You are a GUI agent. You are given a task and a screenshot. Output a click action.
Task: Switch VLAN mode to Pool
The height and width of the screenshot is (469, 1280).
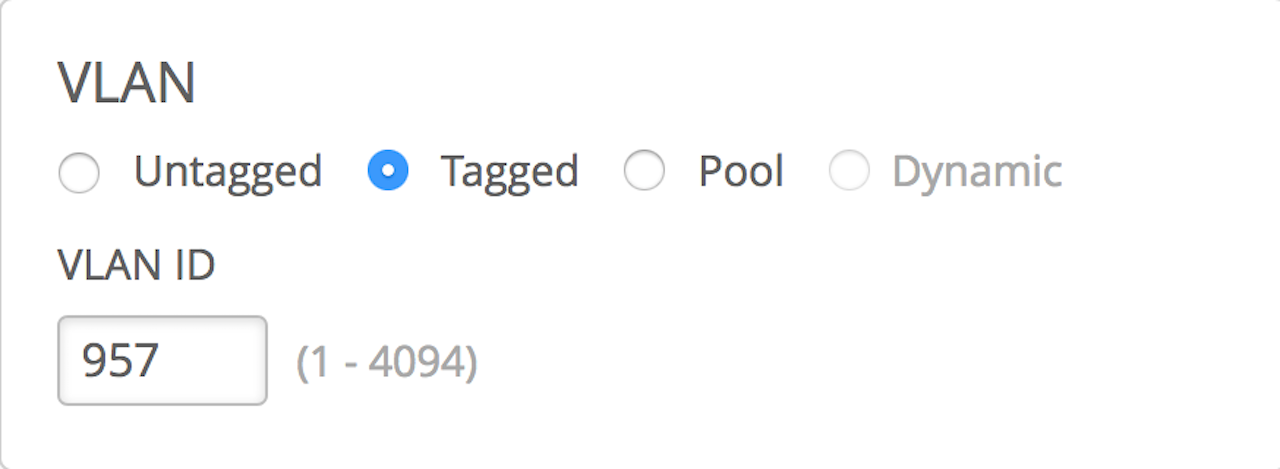click(x=644, y=172)
